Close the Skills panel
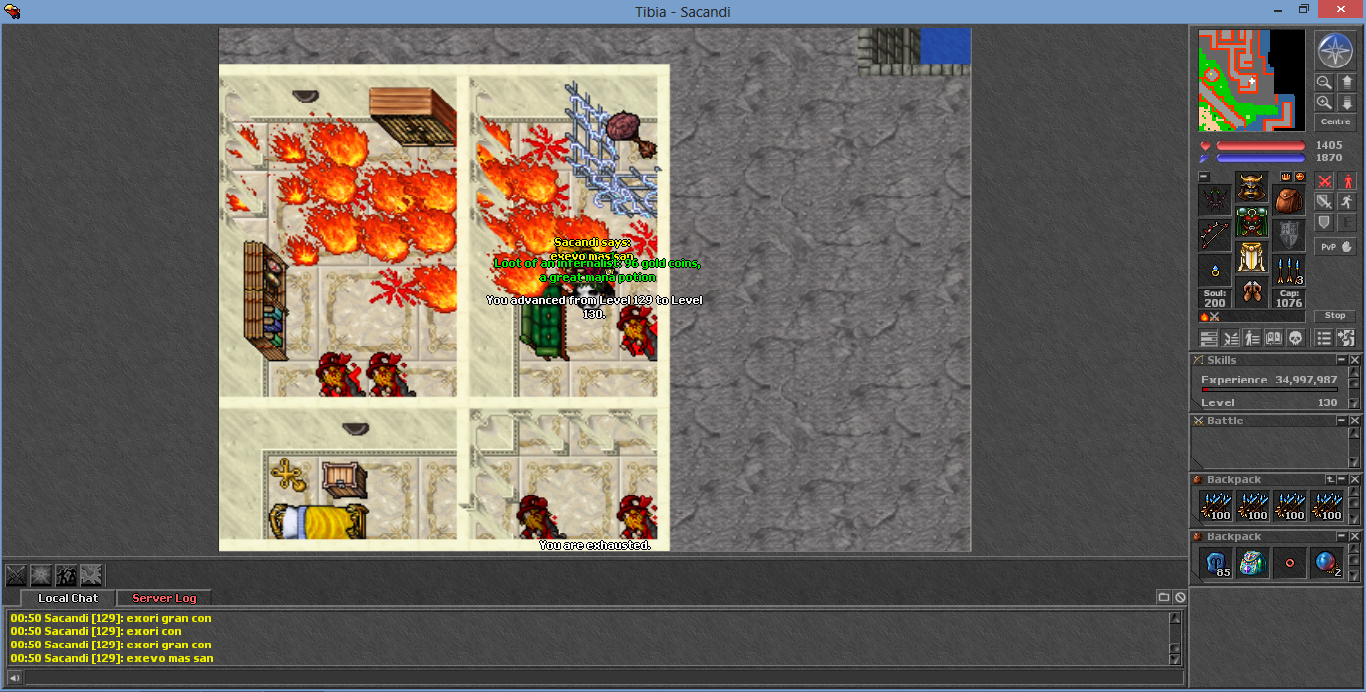Screen dimensions: 1366x692 click(x=1355, y=360)
